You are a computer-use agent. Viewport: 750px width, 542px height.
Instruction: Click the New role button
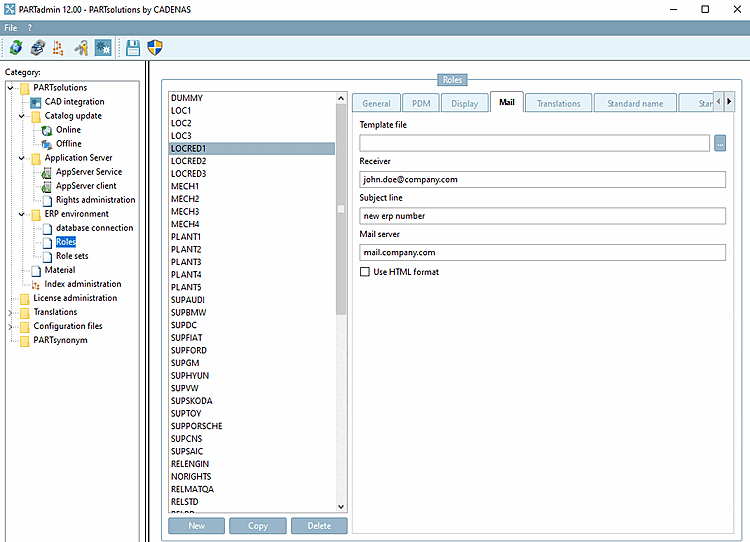click(x=196, y=526)
